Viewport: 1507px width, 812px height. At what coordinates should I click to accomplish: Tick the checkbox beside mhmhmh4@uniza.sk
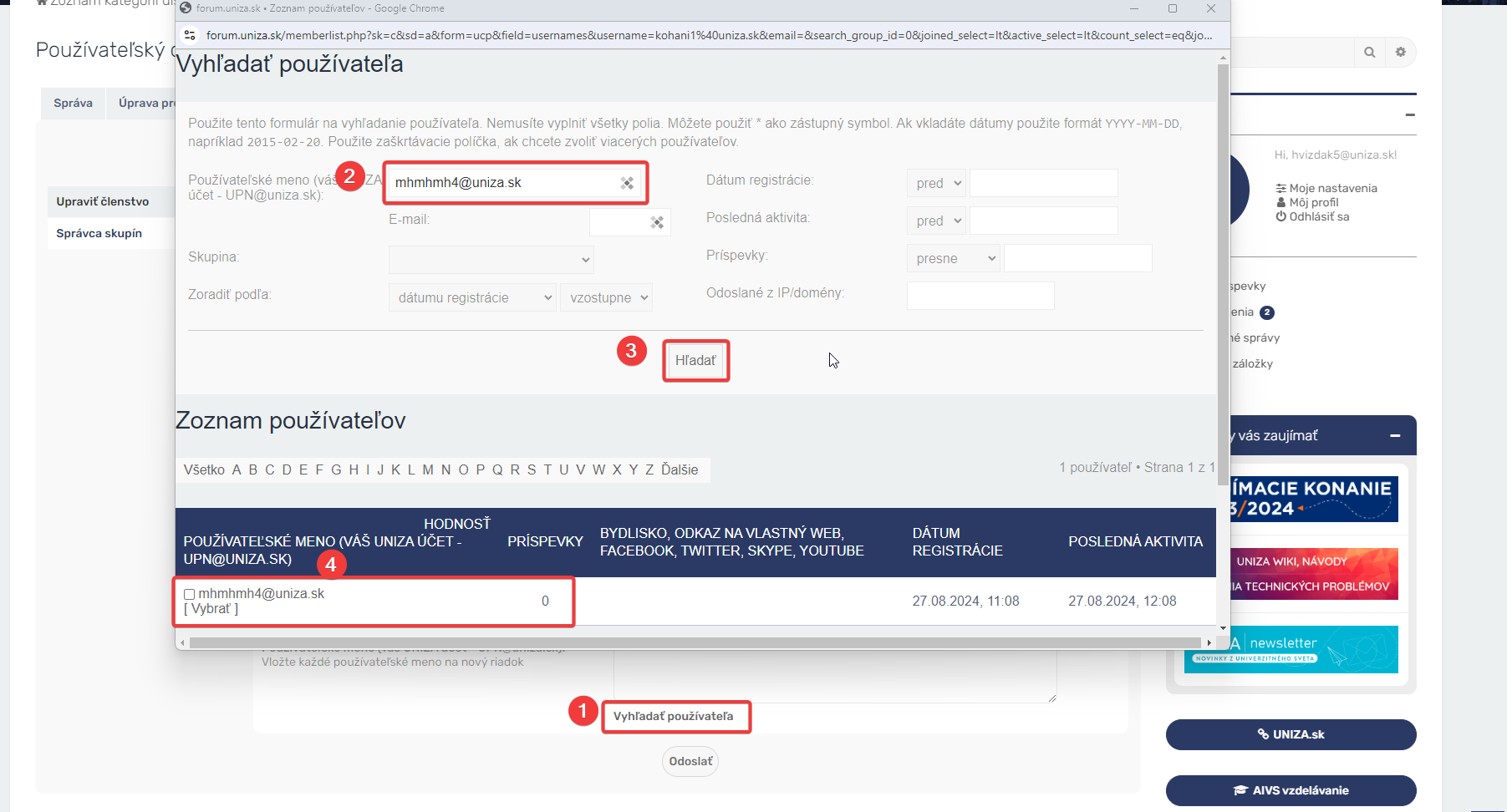coord(190,594)
